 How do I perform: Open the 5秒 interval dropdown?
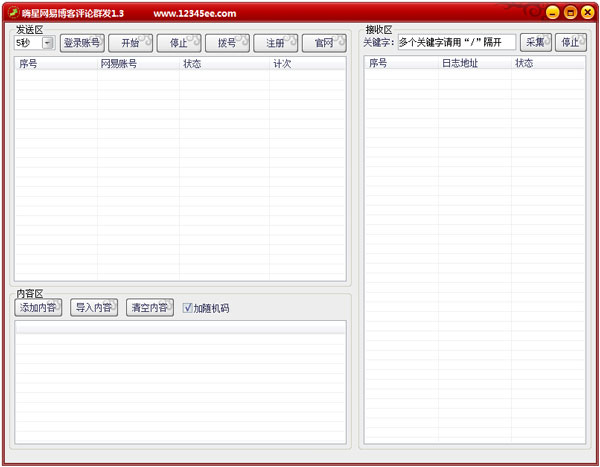(47, 43)
